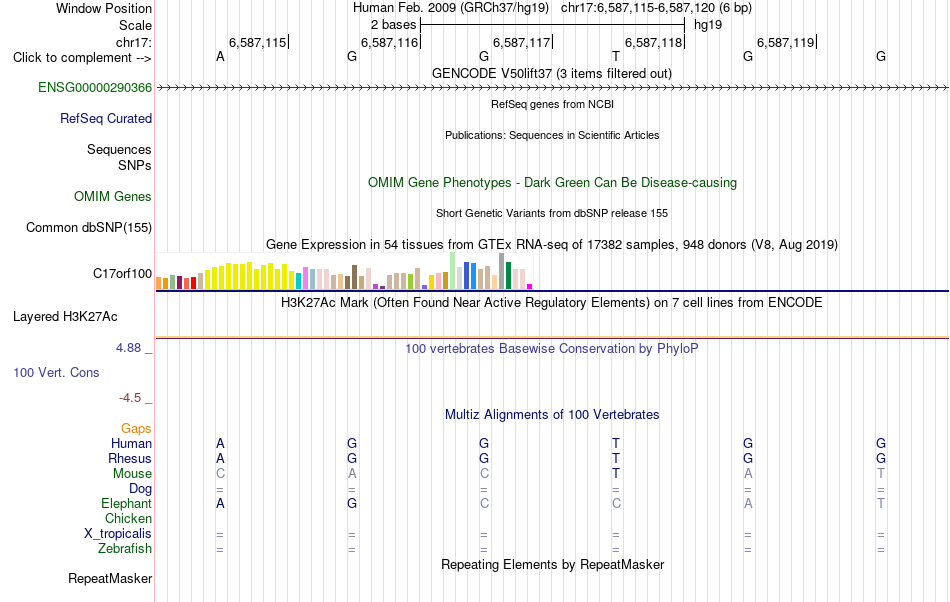950x602 pixels.
Task: Click the Sequences SNPs track label
Action: tap(119, 157)
